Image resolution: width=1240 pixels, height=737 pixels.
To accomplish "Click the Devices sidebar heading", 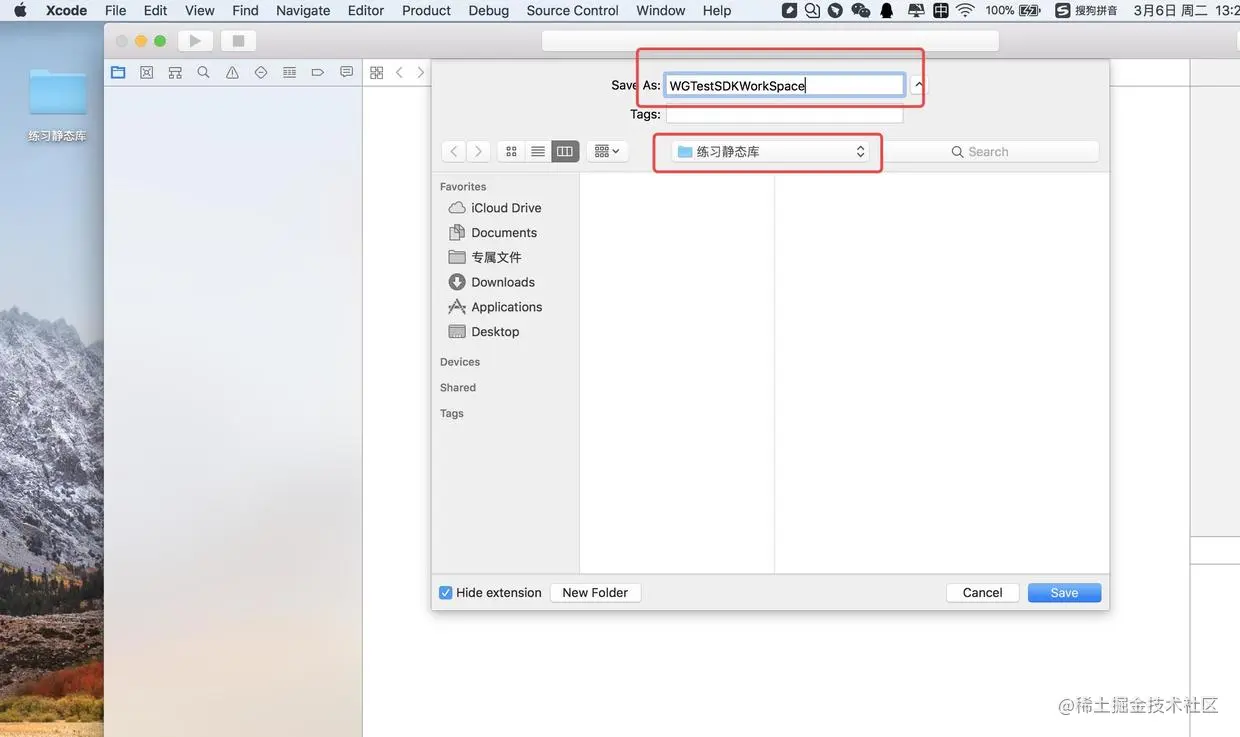I will click(x=460, y=362).
